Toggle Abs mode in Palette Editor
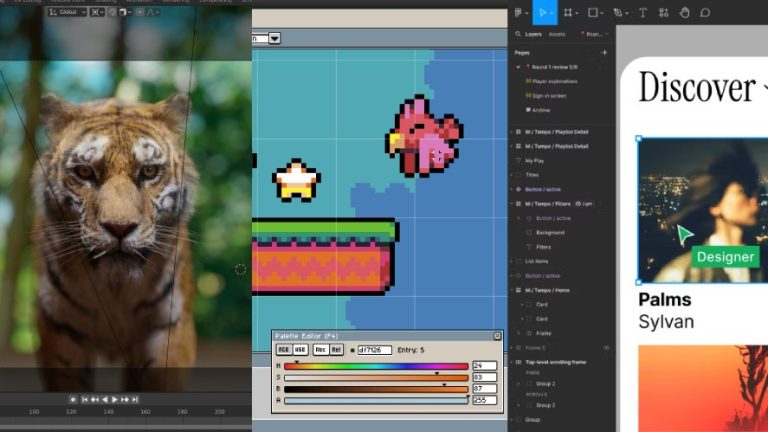 [x=320, y=350]
